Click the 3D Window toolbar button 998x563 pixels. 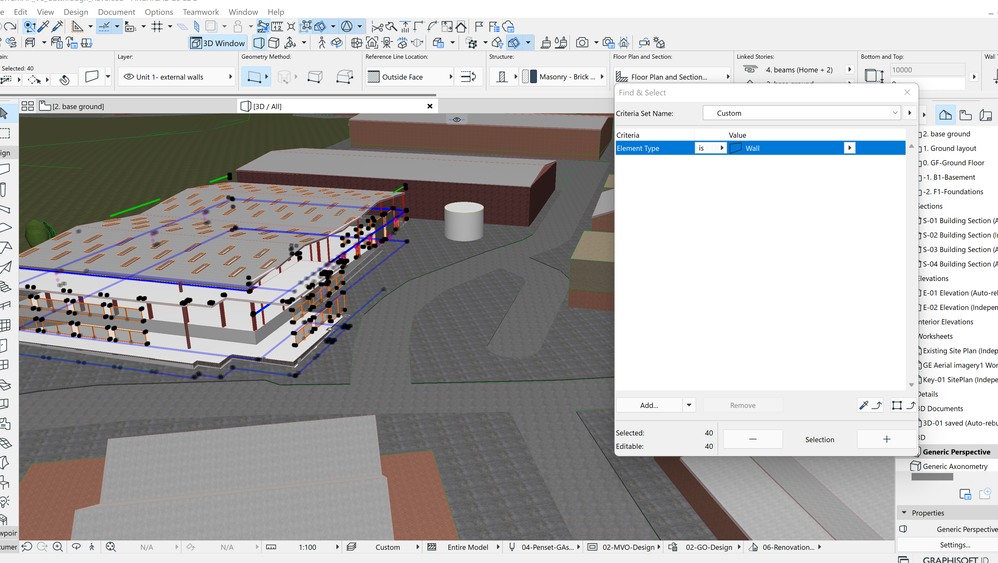coord(218,43)
